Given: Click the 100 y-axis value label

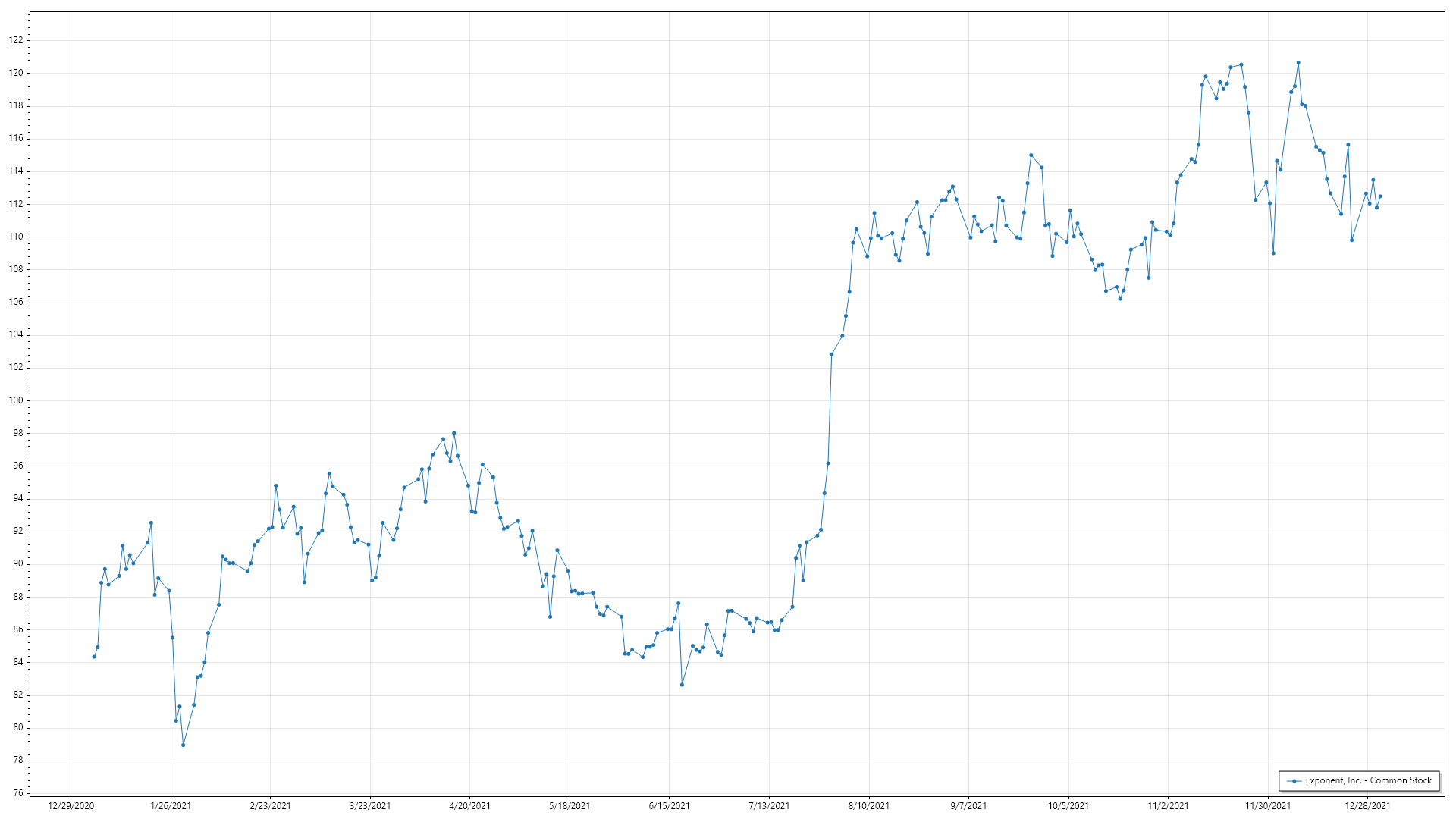Looking at the screenshot, I should pyautogui.click(x=16, y=400).
